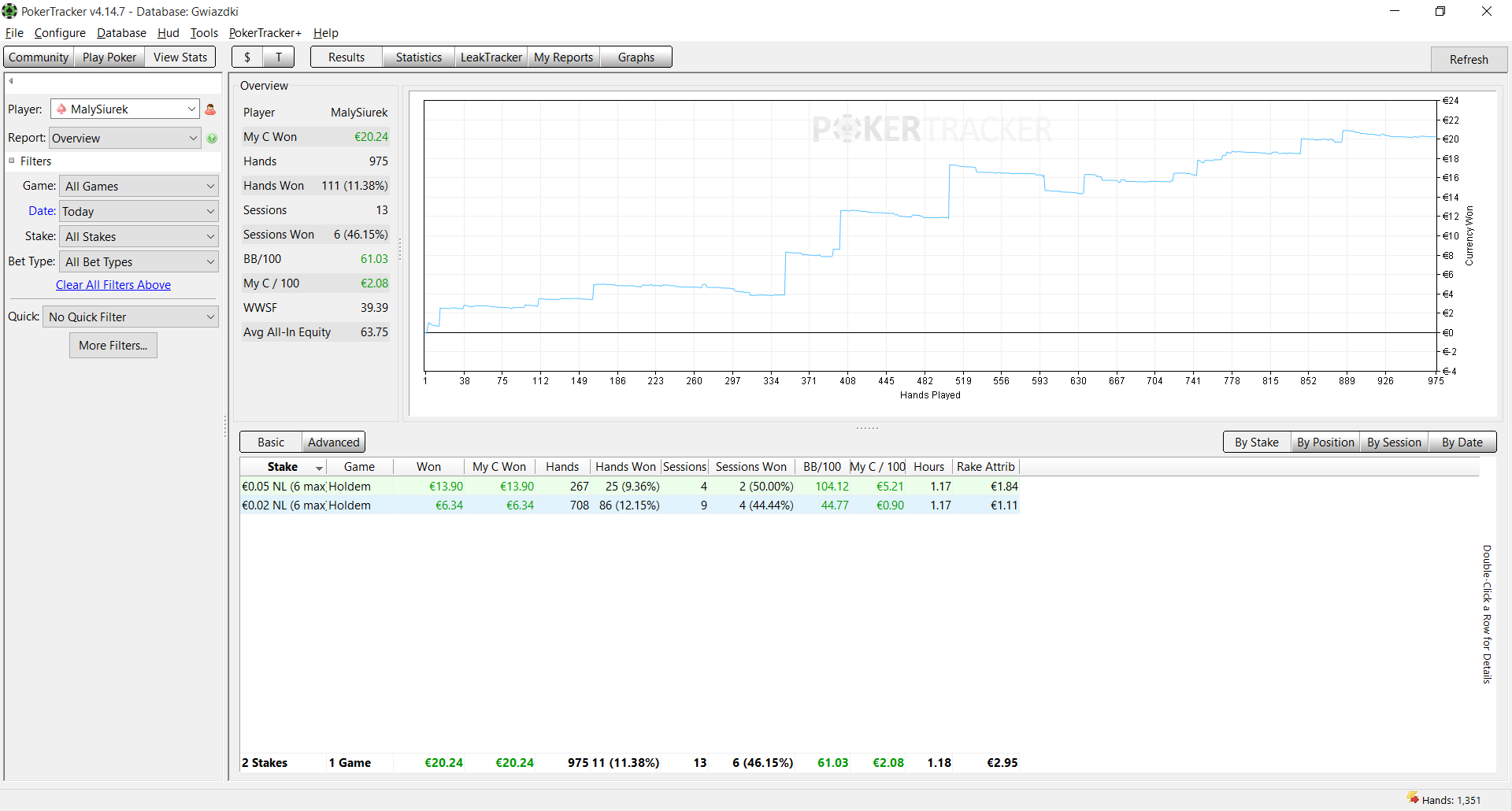Sort the table by the BB/100 column
This screenshot has width=1512, height=811.
[x=822, y=467]
